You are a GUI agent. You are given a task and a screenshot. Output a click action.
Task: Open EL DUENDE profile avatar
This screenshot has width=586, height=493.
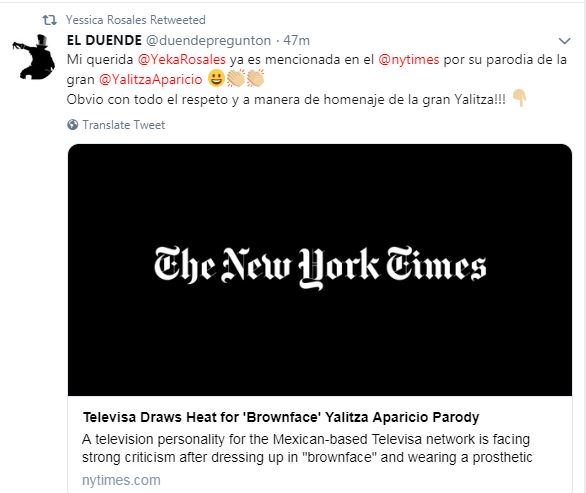[34, 56]
